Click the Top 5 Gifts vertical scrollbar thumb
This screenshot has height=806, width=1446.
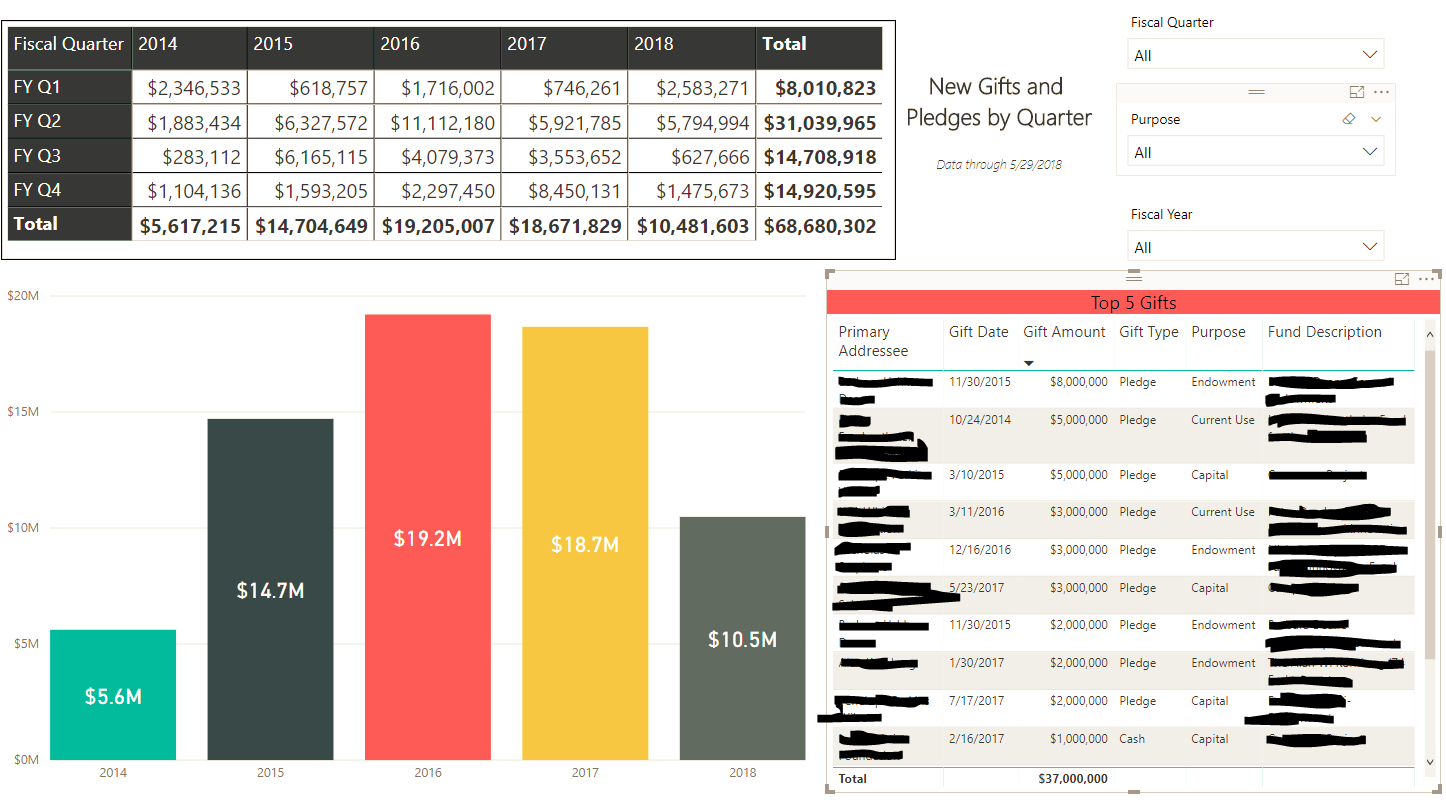1430,505
